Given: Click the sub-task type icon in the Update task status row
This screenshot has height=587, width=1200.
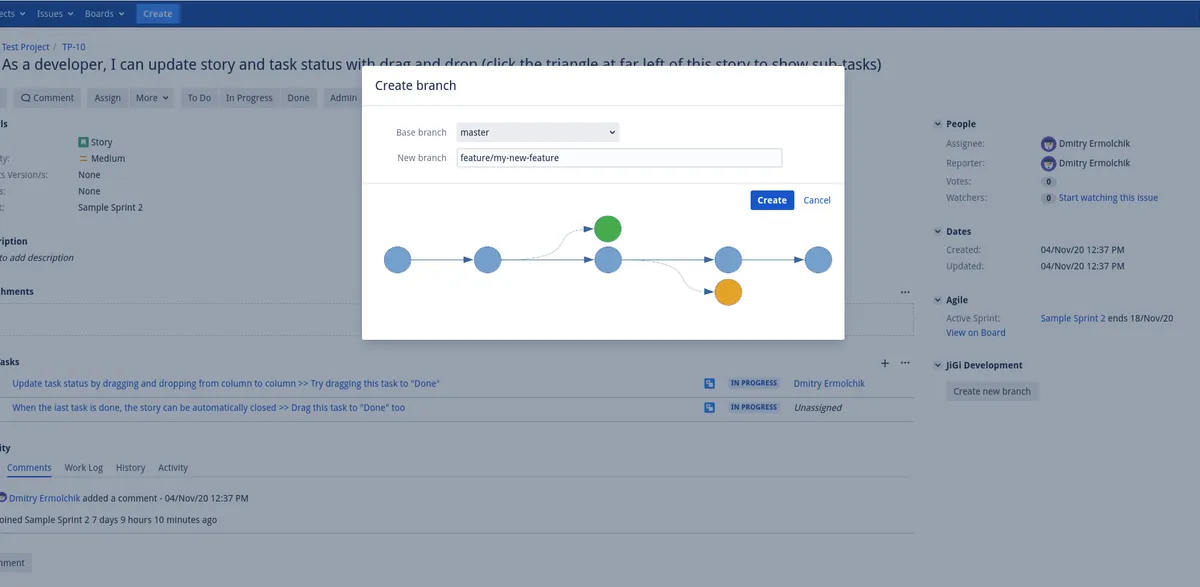Looking at the screenshot, I should tap(709, 384).
